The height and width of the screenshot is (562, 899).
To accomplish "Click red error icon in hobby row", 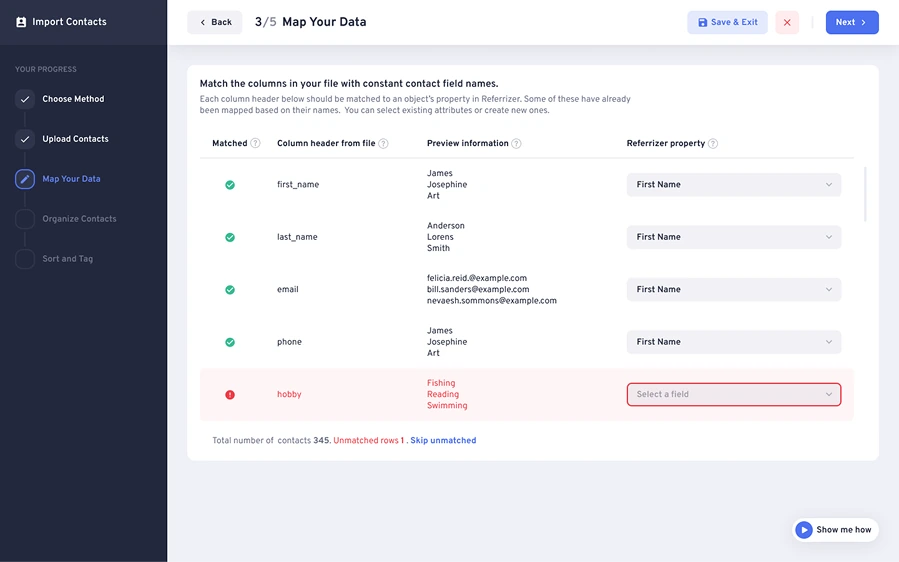I will [x=230, y=395].
